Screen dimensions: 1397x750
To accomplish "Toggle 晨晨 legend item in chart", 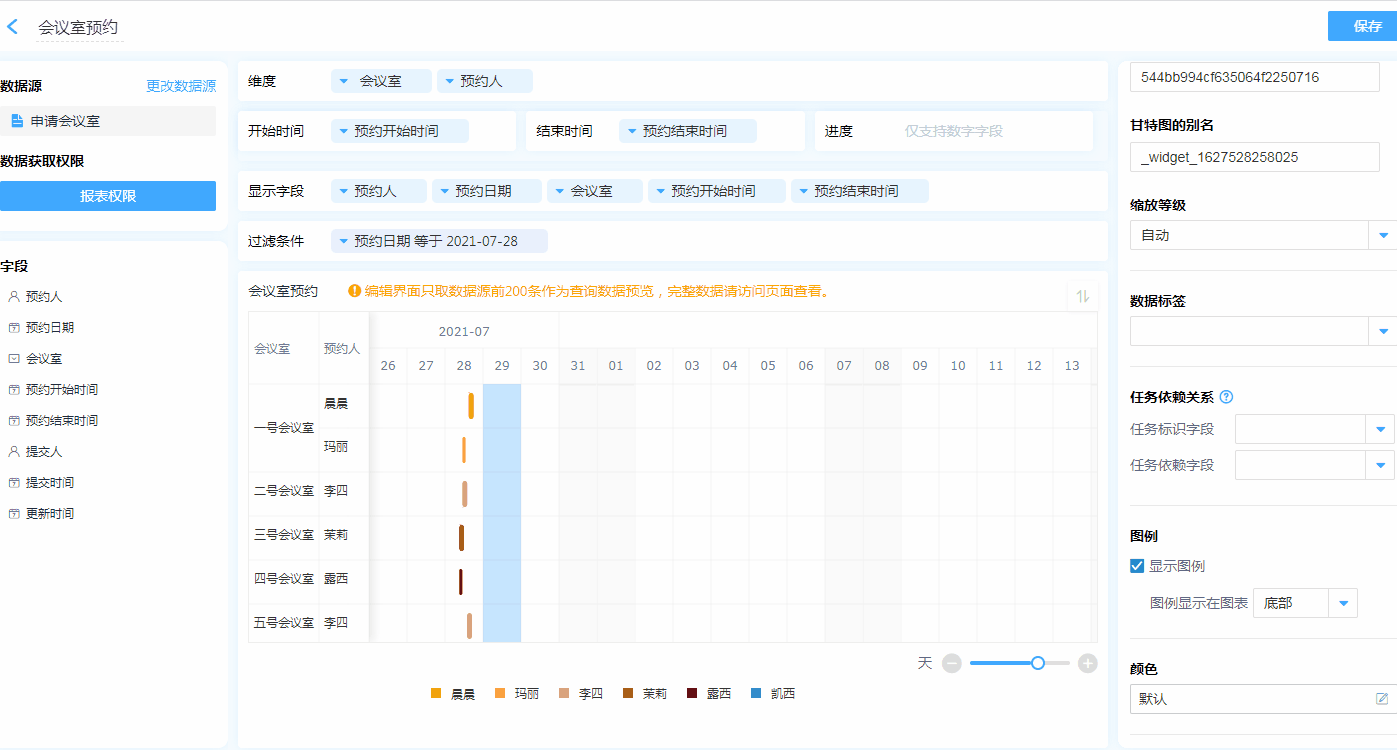I will 453,694.
